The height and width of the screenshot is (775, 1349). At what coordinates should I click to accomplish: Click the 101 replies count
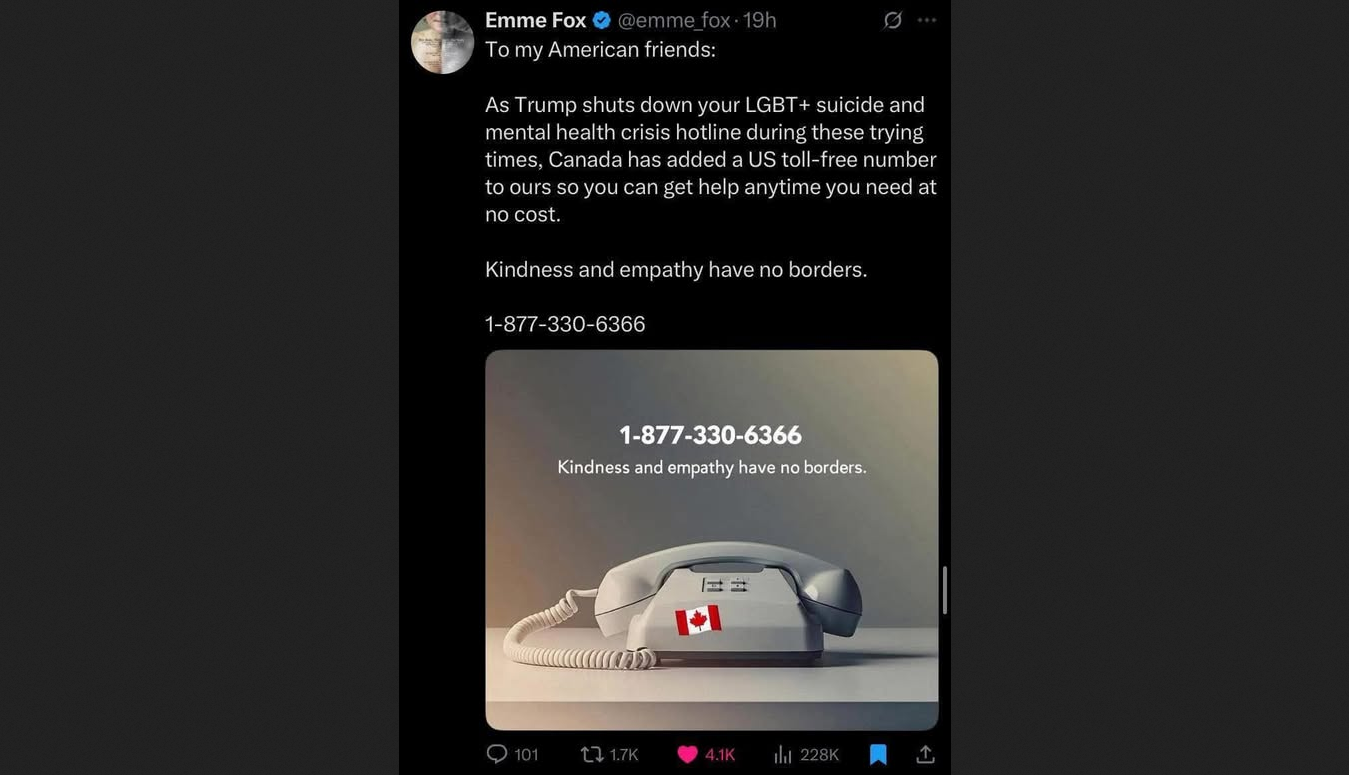pyautogui.click(x=527, y=755)
